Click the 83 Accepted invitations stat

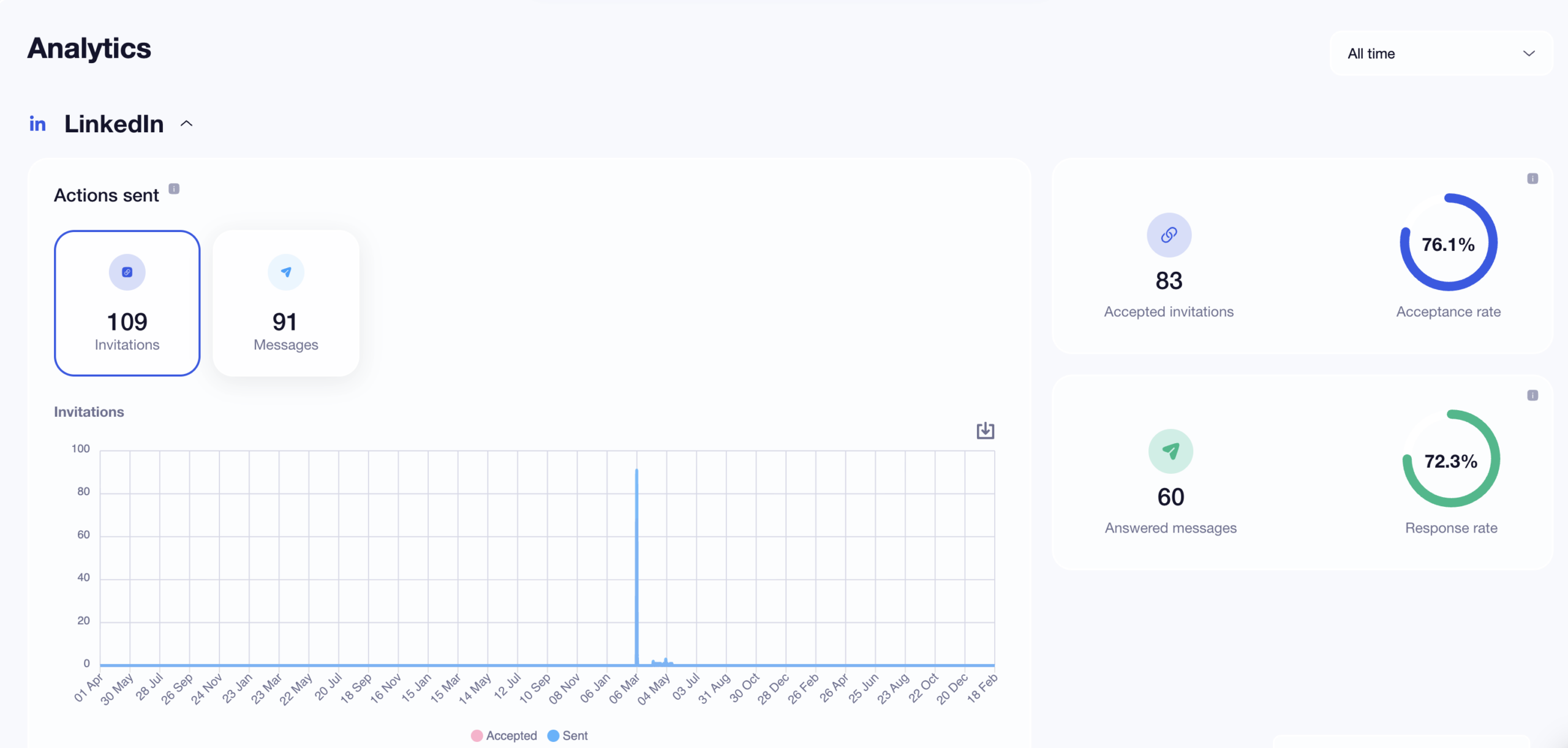[1169, 282]
